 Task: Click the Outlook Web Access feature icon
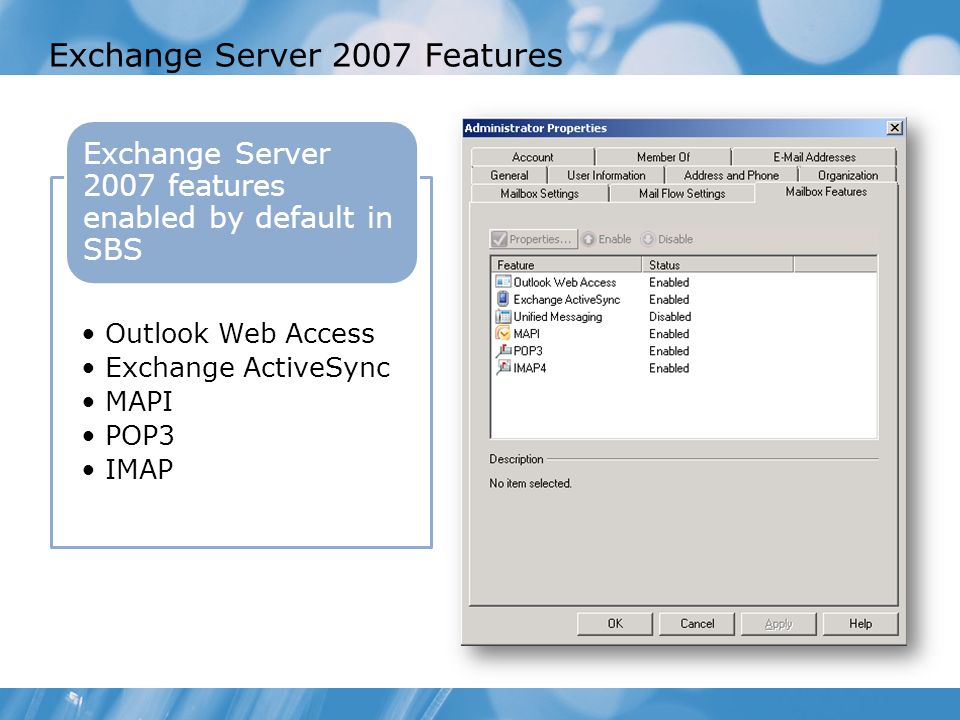(x=503, y=282)
